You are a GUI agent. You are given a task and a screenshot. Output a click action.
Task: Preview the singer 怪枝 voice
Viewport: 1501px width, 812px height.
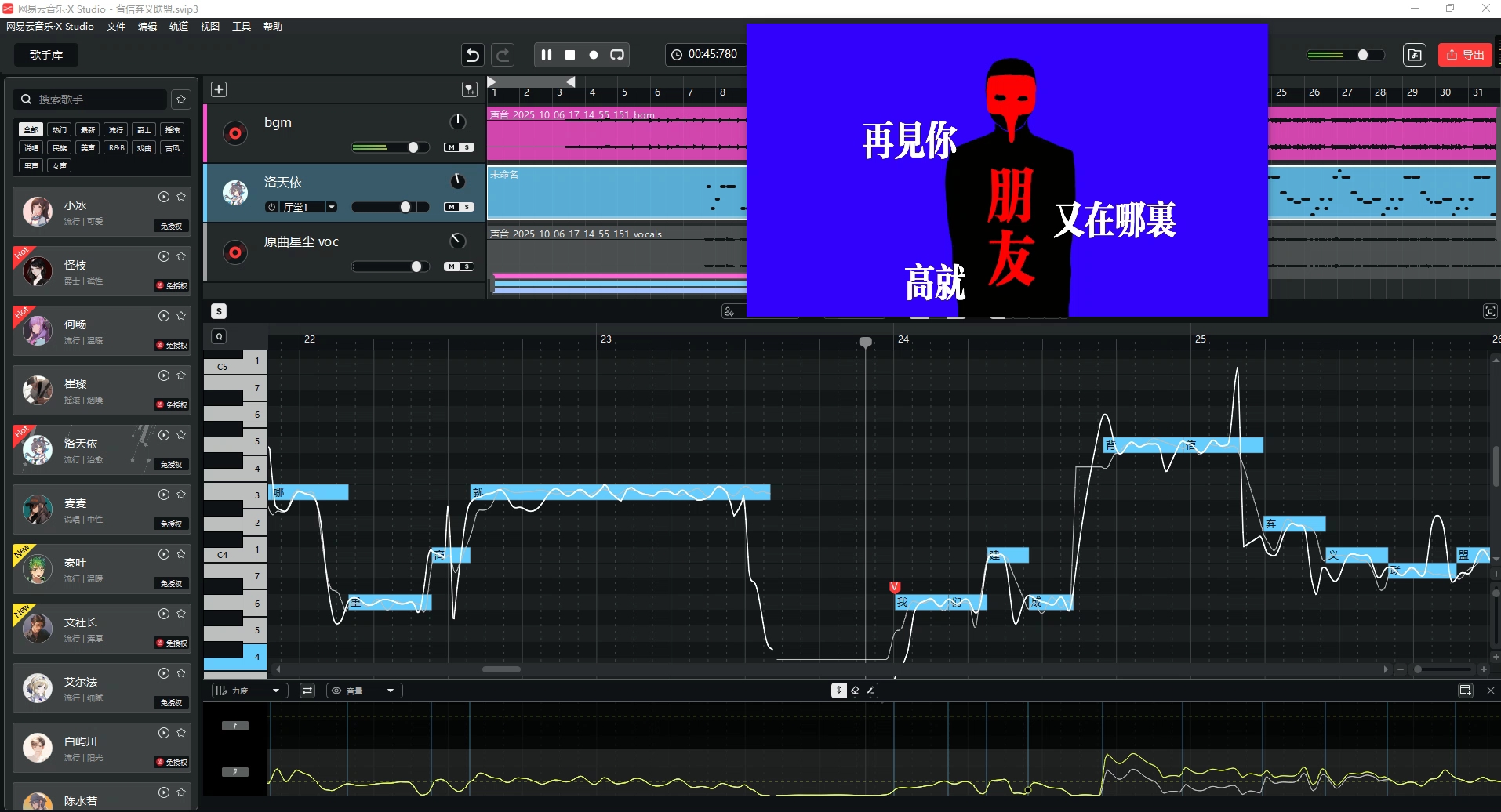pyautogui.click(x=164, y=256)
